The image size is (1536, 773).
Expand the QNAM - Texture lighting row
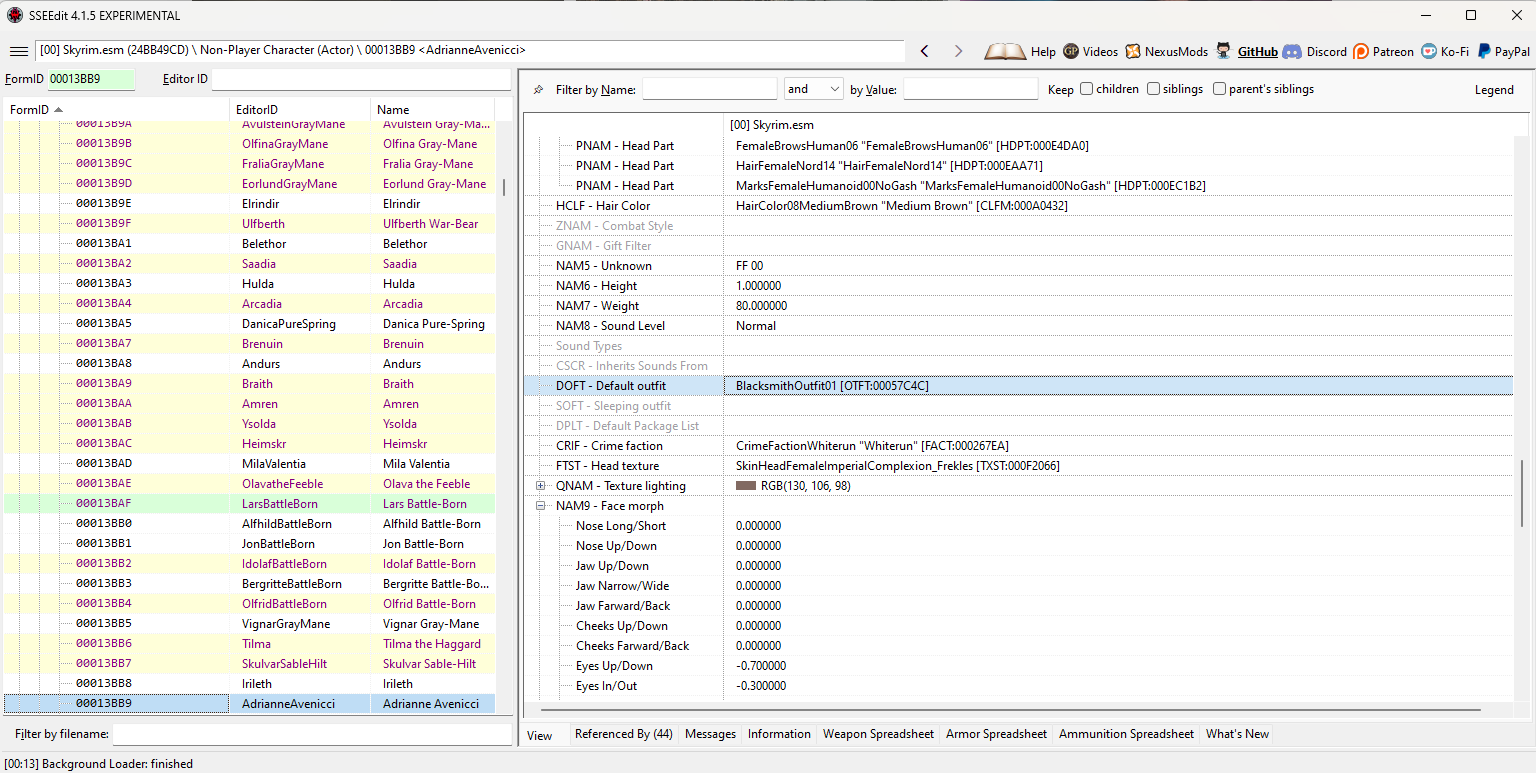pos(541,486)
